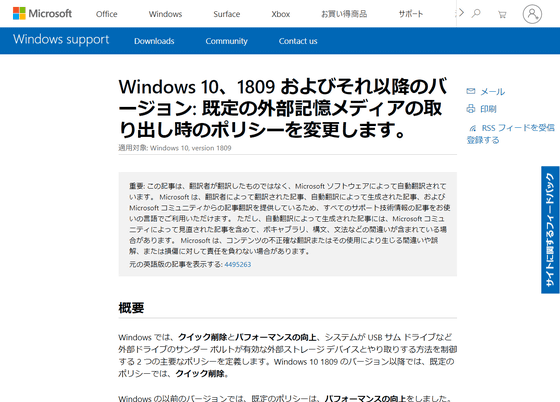The image size is (560, 402).
Task: Open the Community tab
Action: (226, 41)
